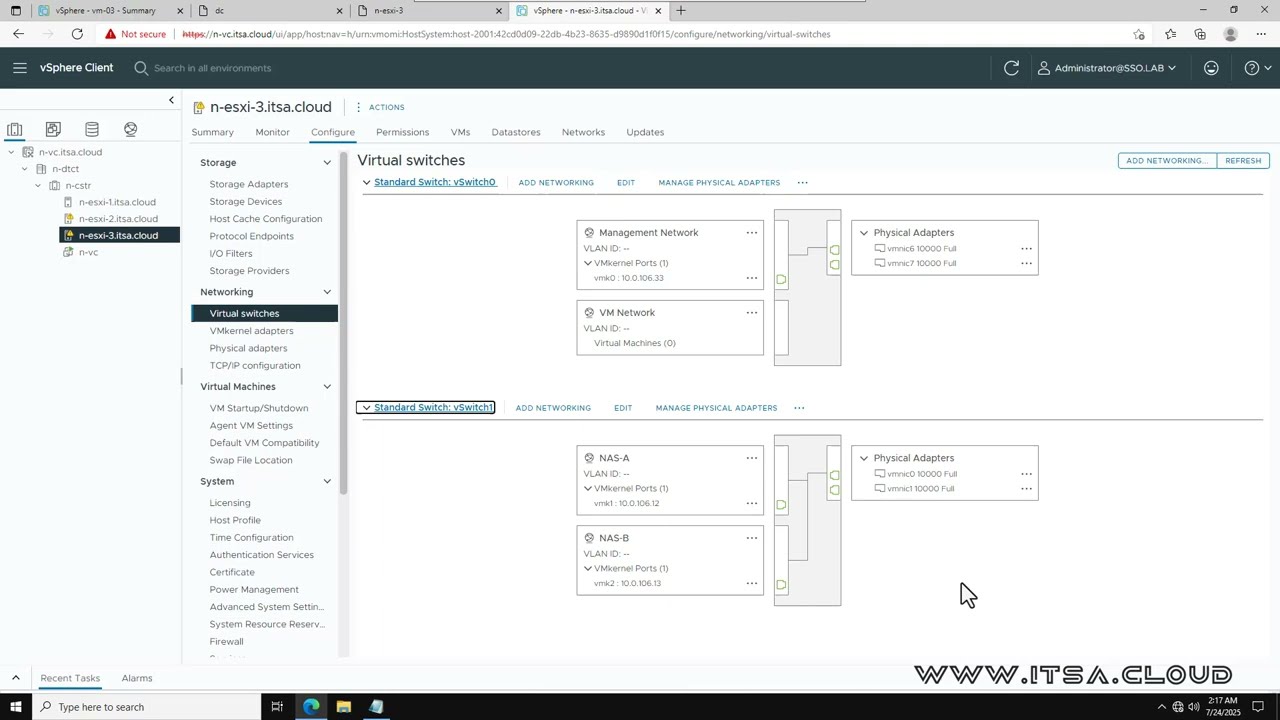1280x720 pixels.
Task: Open the host ACTIONS menu
Action: [380, 107]
